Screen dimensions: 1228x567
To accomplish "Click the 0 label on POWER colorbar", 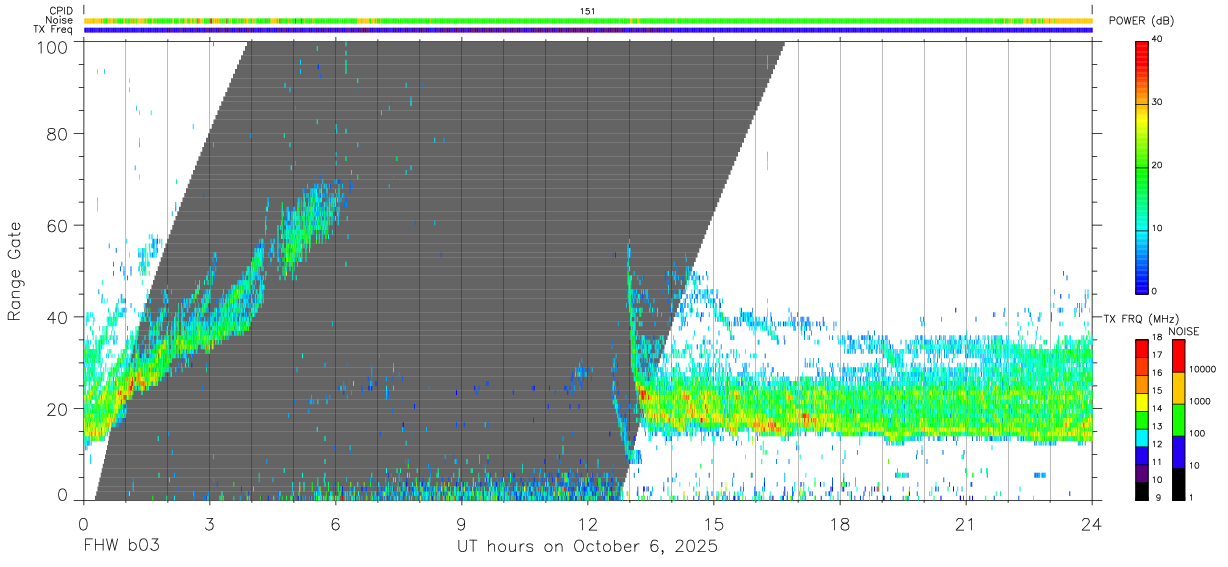I will click(x=1154, y=291).
